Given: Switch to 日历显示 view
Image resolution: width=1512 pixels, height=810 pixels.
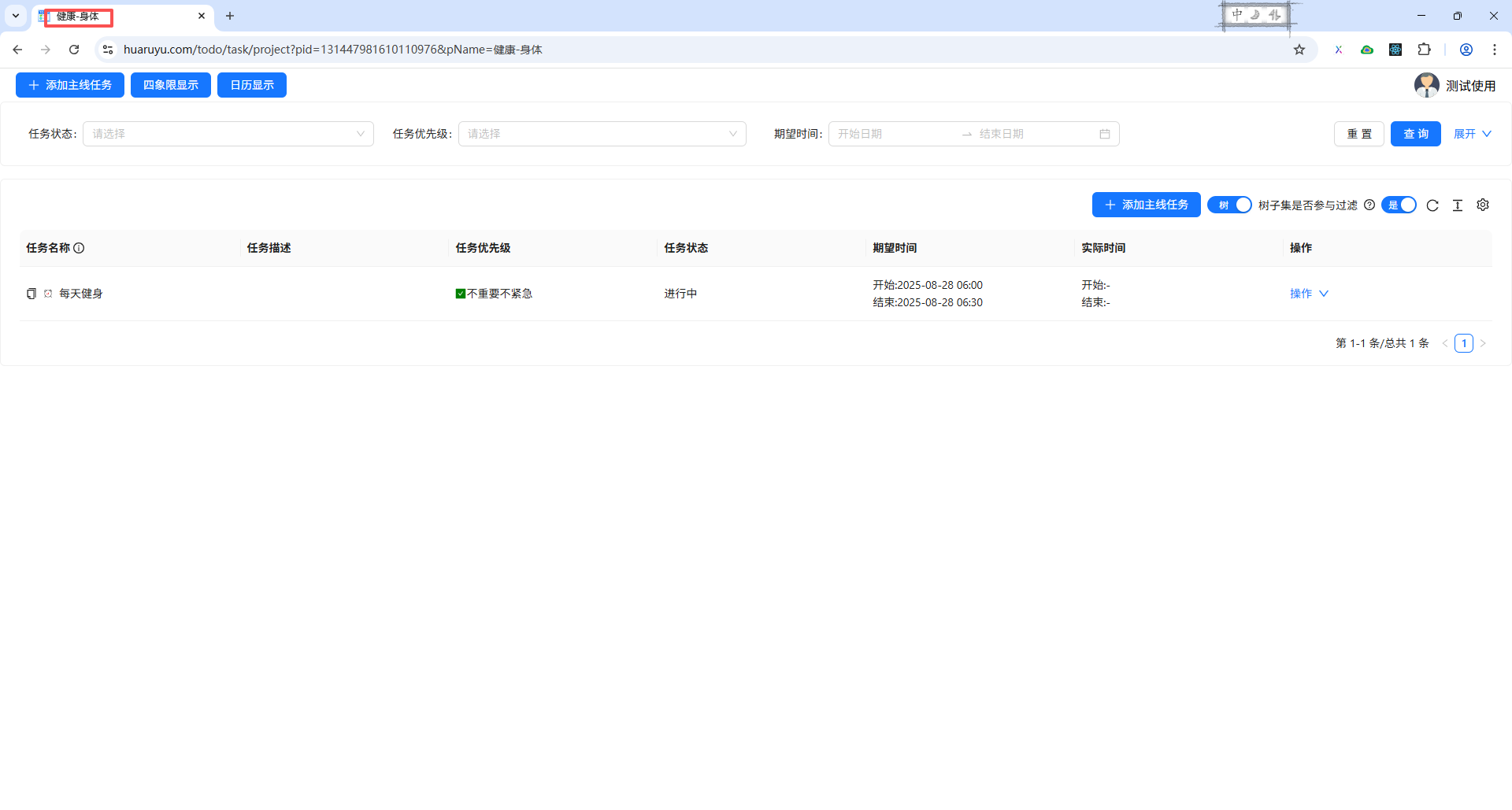Looking at the screenshot, I should (251, 85).
